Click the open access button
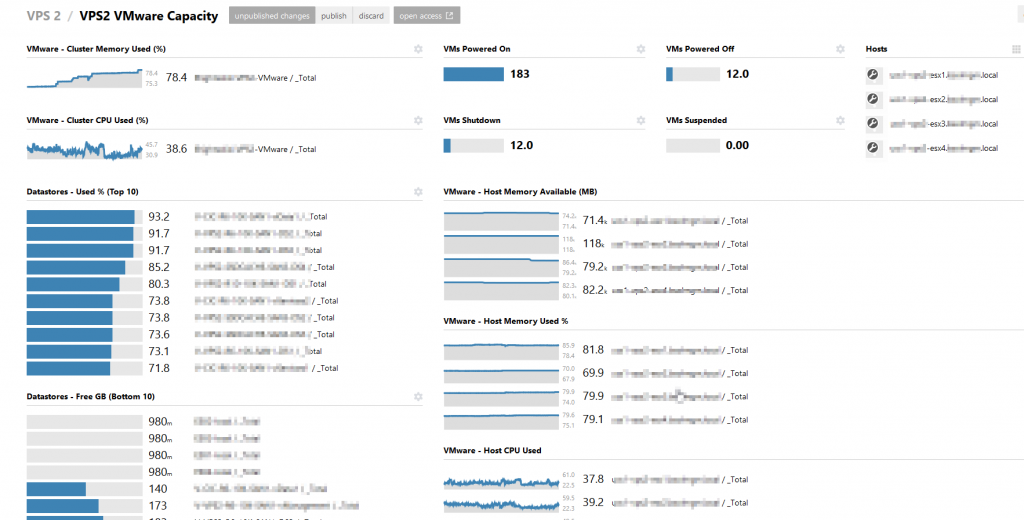The width and height of the screenshot is (1024, 520). tap(426, 16)
